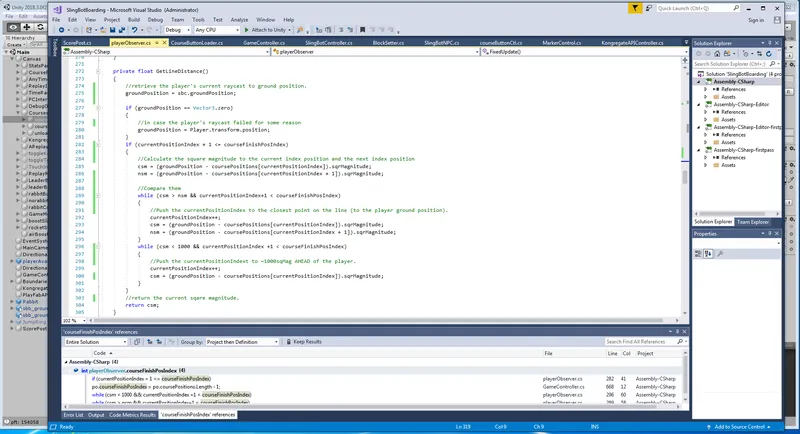Open the Group by dropdown
800x434 pixels.
tap(241, 342)
